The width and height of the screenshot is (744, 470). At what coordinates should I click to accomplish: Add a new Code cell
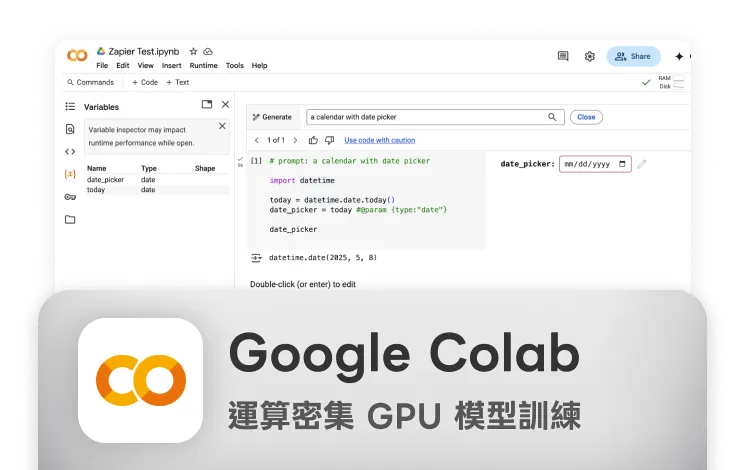[x=145, y=82]
